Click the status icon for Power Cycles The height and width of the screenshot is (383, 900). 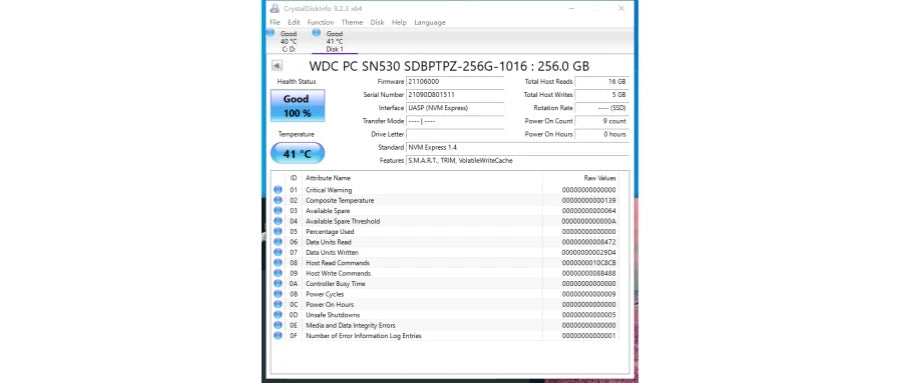click(278, 293)
